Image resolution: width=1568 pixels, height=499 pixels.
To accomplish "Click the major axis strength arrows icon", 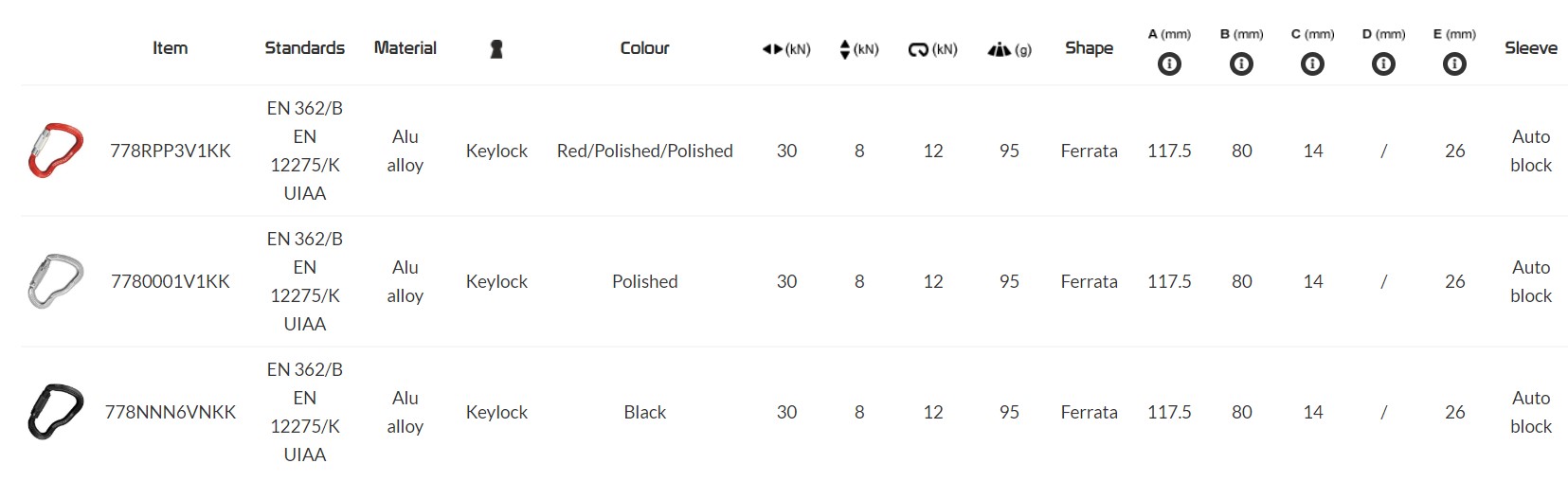I will (x=773, y=49).
